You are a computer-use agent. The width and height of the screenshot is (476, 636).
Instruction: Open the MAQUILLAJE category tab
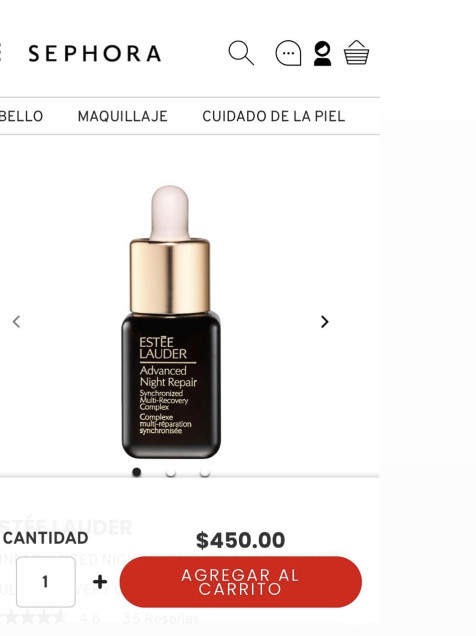[122, 116]
